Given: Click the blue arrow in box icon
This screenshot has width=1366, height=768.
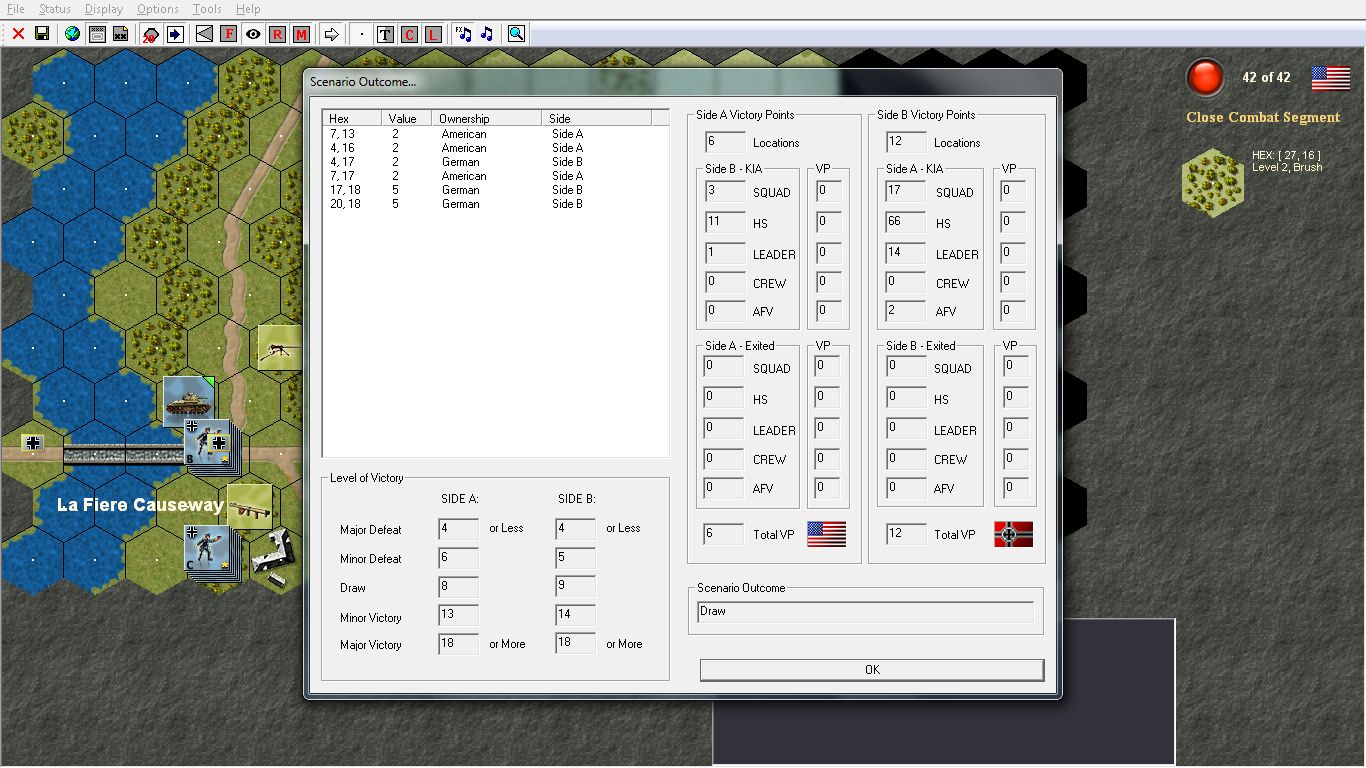Looking at the screenshot, I should (x=175, y=34).
